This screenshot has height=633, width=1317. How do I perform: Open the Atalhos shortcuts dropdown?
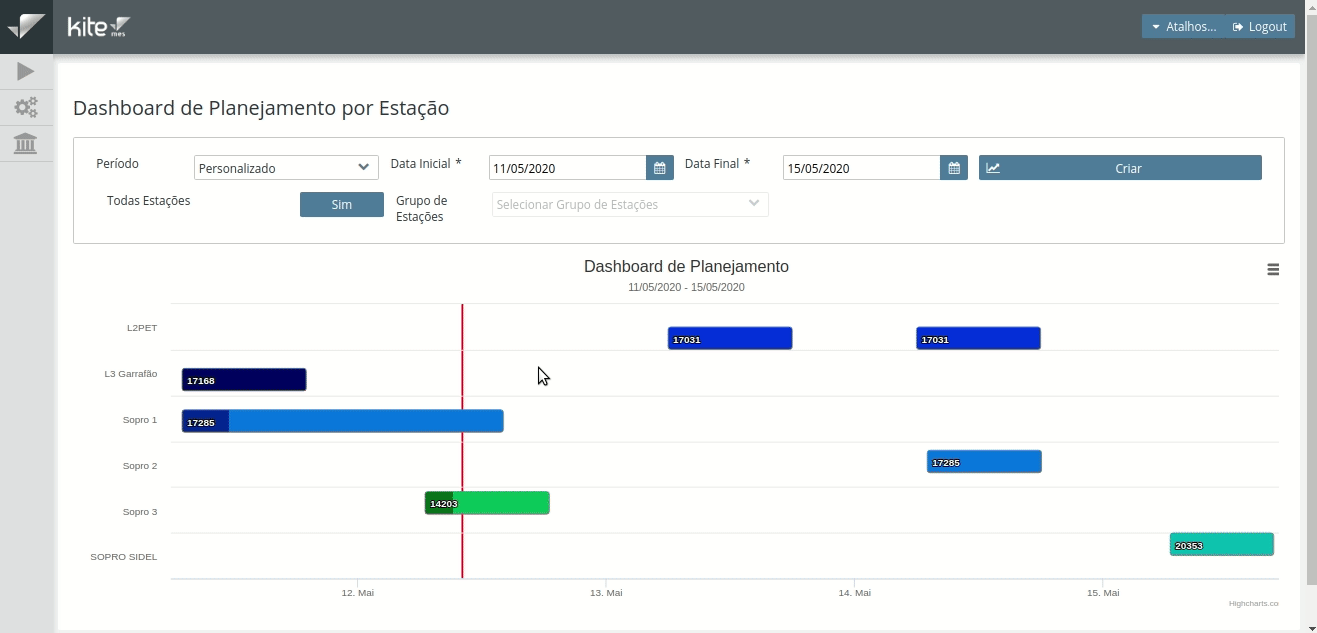(x=1184, y=27)
